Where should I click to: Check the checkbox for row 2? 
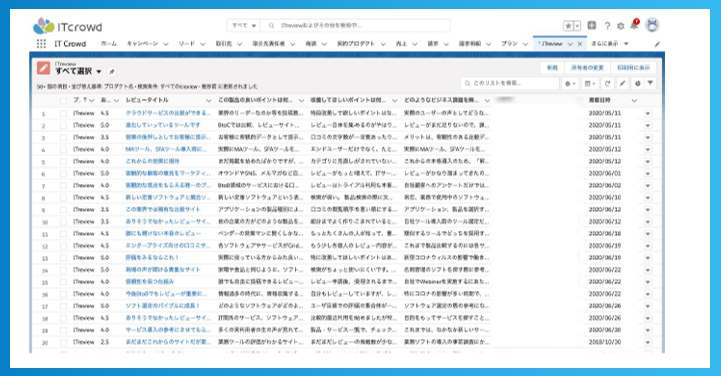coord(63,125)
